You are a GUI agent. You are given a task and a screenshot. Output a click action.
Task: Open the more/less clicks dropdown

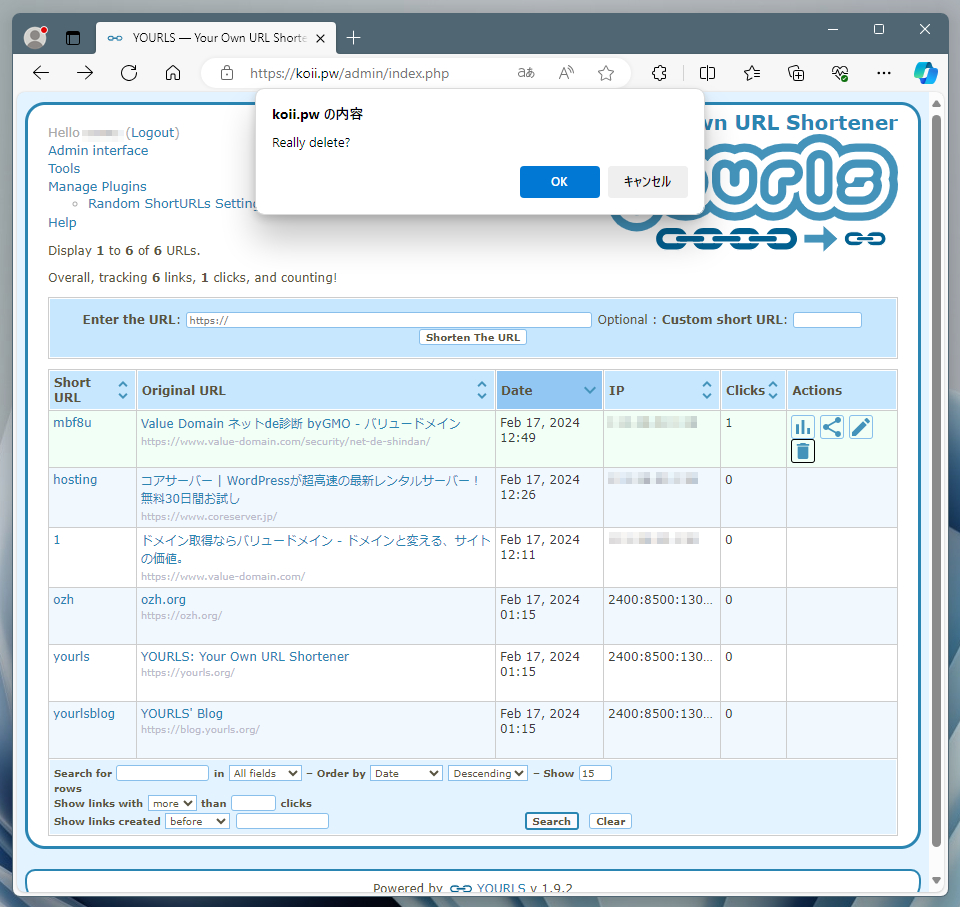172,804
